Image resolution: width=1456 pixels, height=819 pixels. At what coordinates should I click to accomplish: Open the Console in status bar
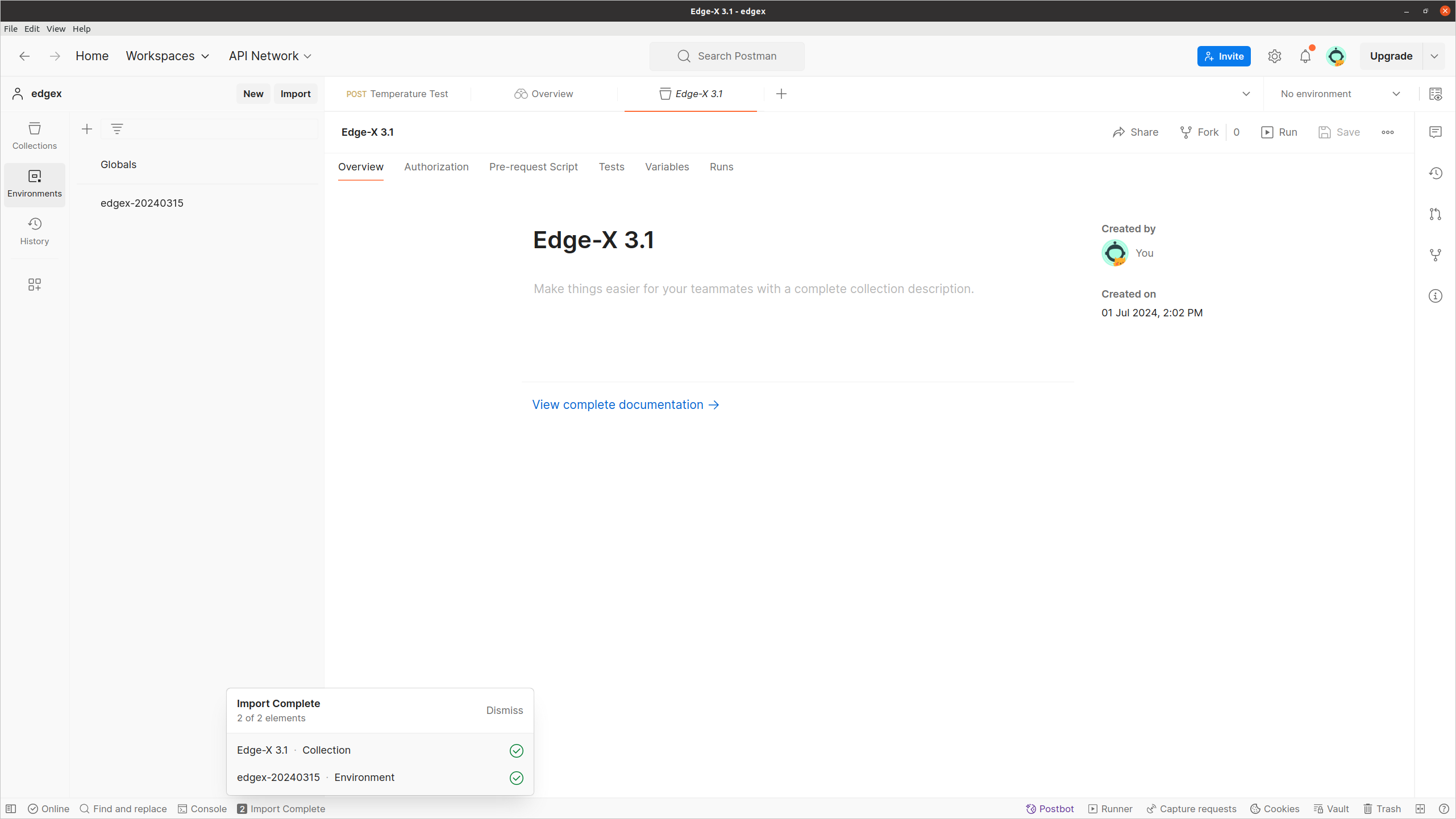[202, 809]
